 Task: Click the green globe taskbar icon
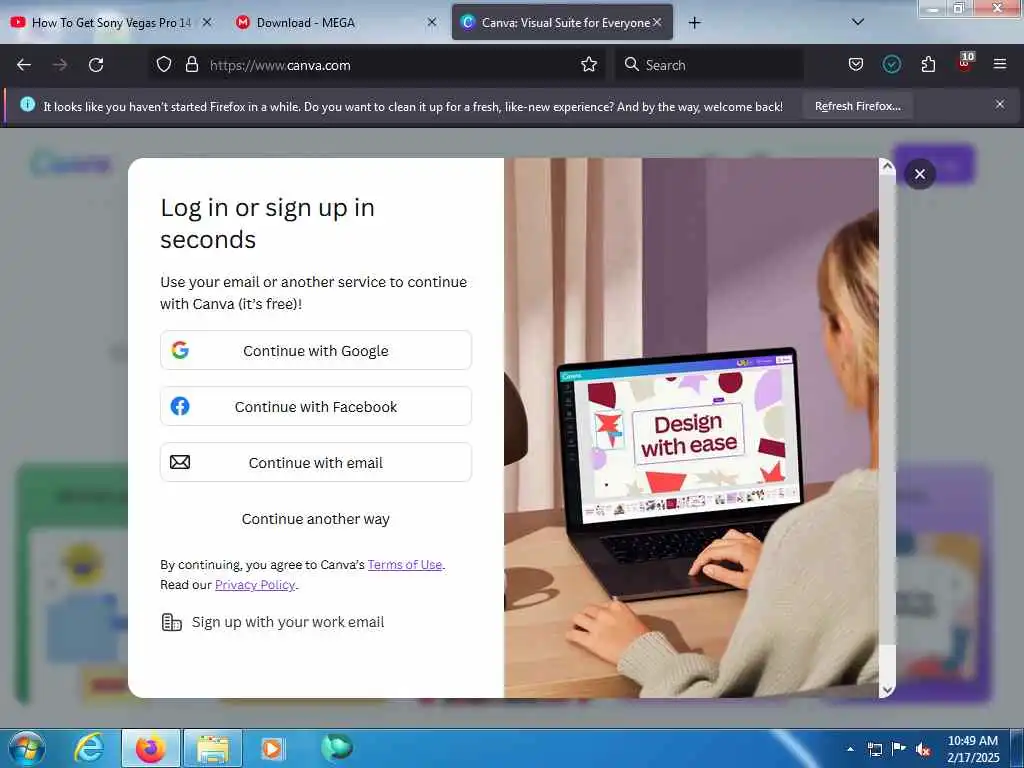point(337,747)
